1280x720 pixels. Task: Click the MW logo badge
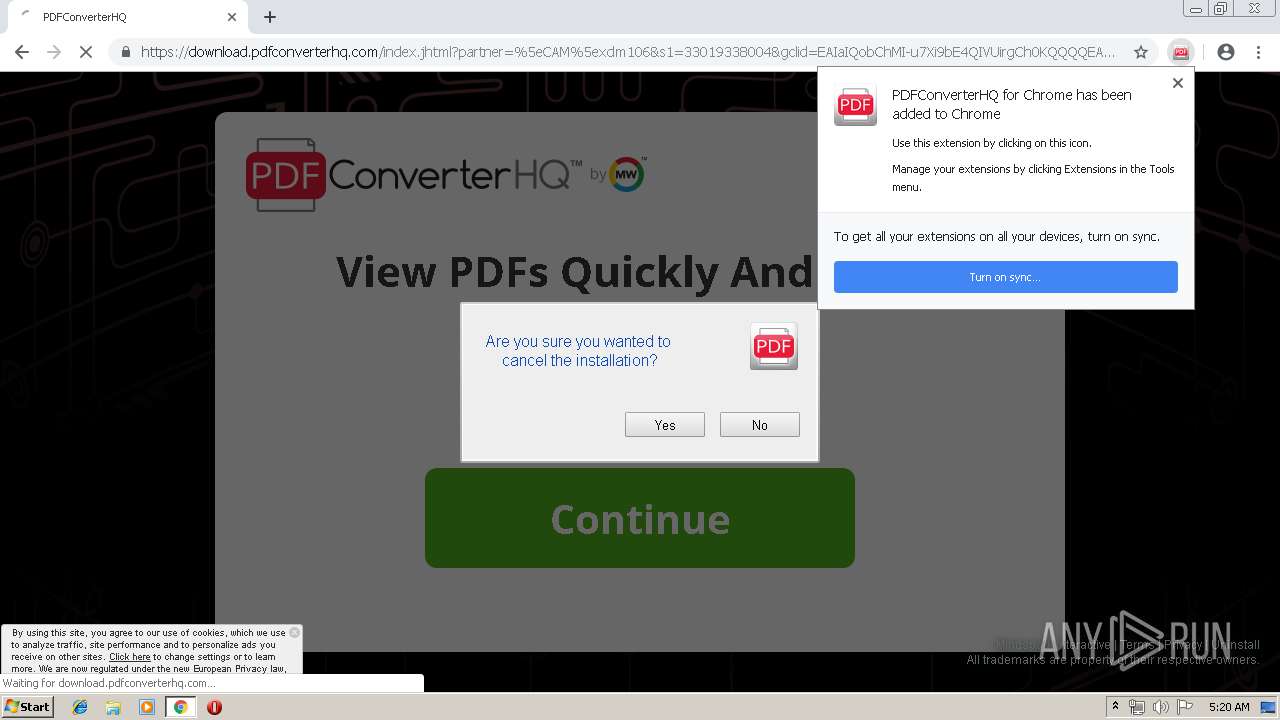(x=627, y=174)
